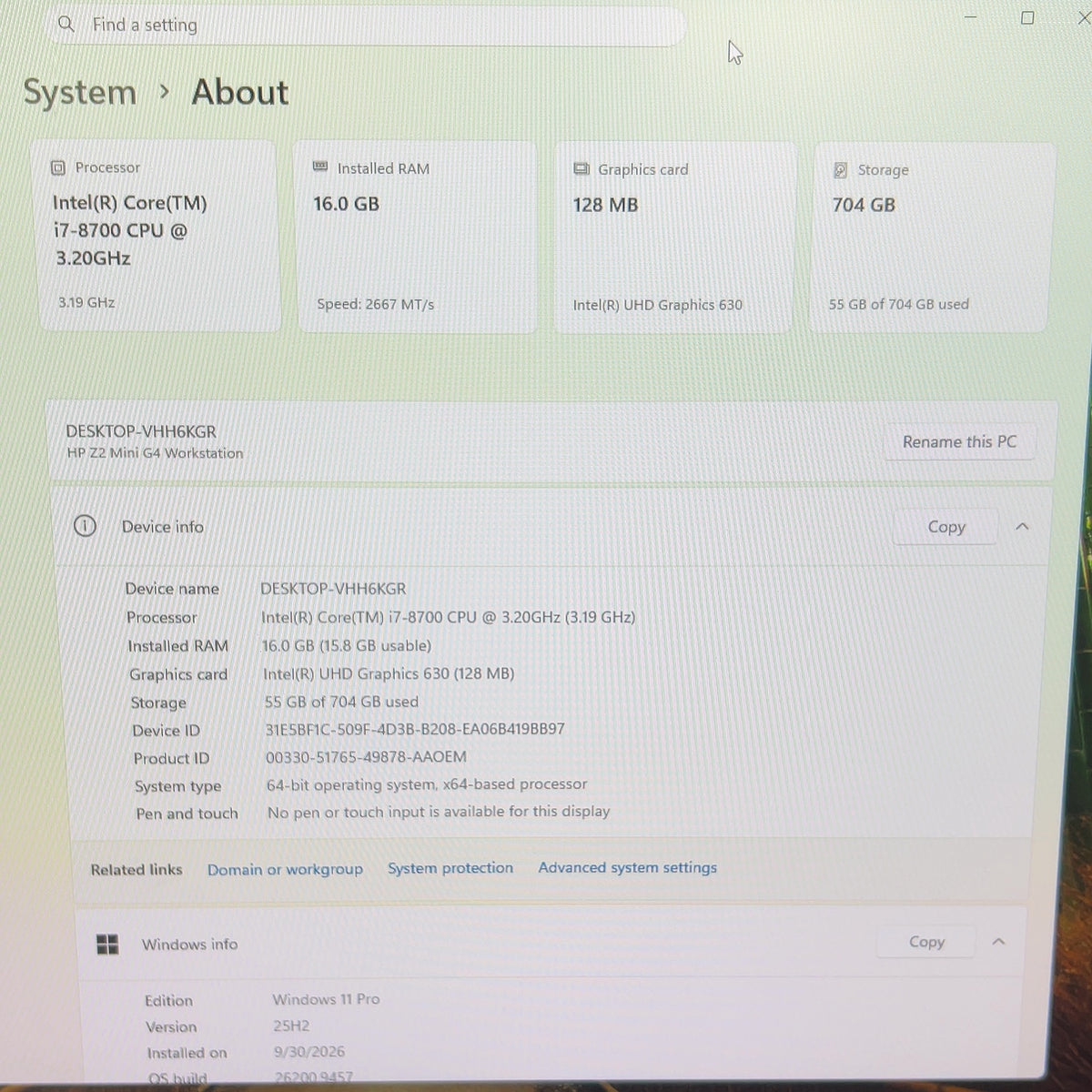Click the DESKTOP-VHH6KGR value in the Device name row
The height and width of the screenshot is (1092, 1092).
click(x=333, y=589)
